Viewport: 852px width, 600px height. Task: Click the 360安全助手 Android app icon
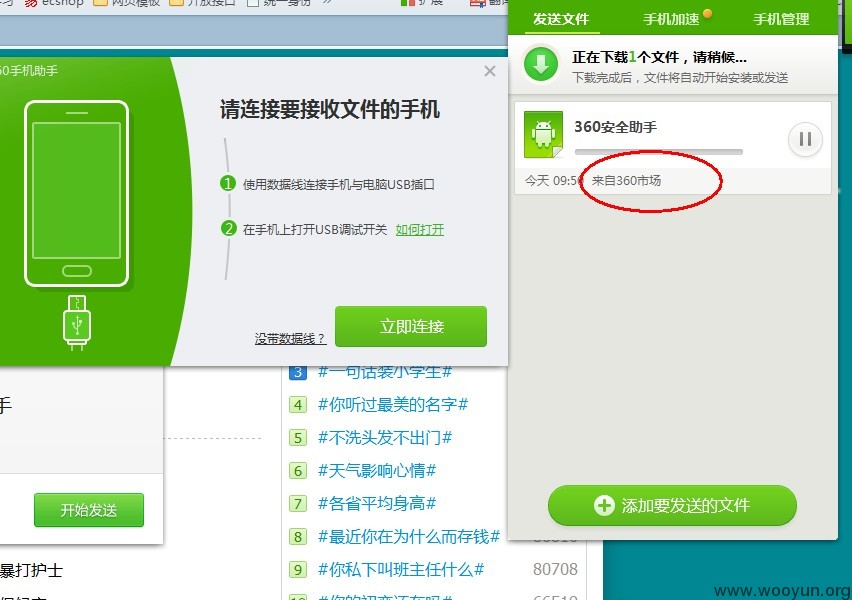click(x=543, y=134)
